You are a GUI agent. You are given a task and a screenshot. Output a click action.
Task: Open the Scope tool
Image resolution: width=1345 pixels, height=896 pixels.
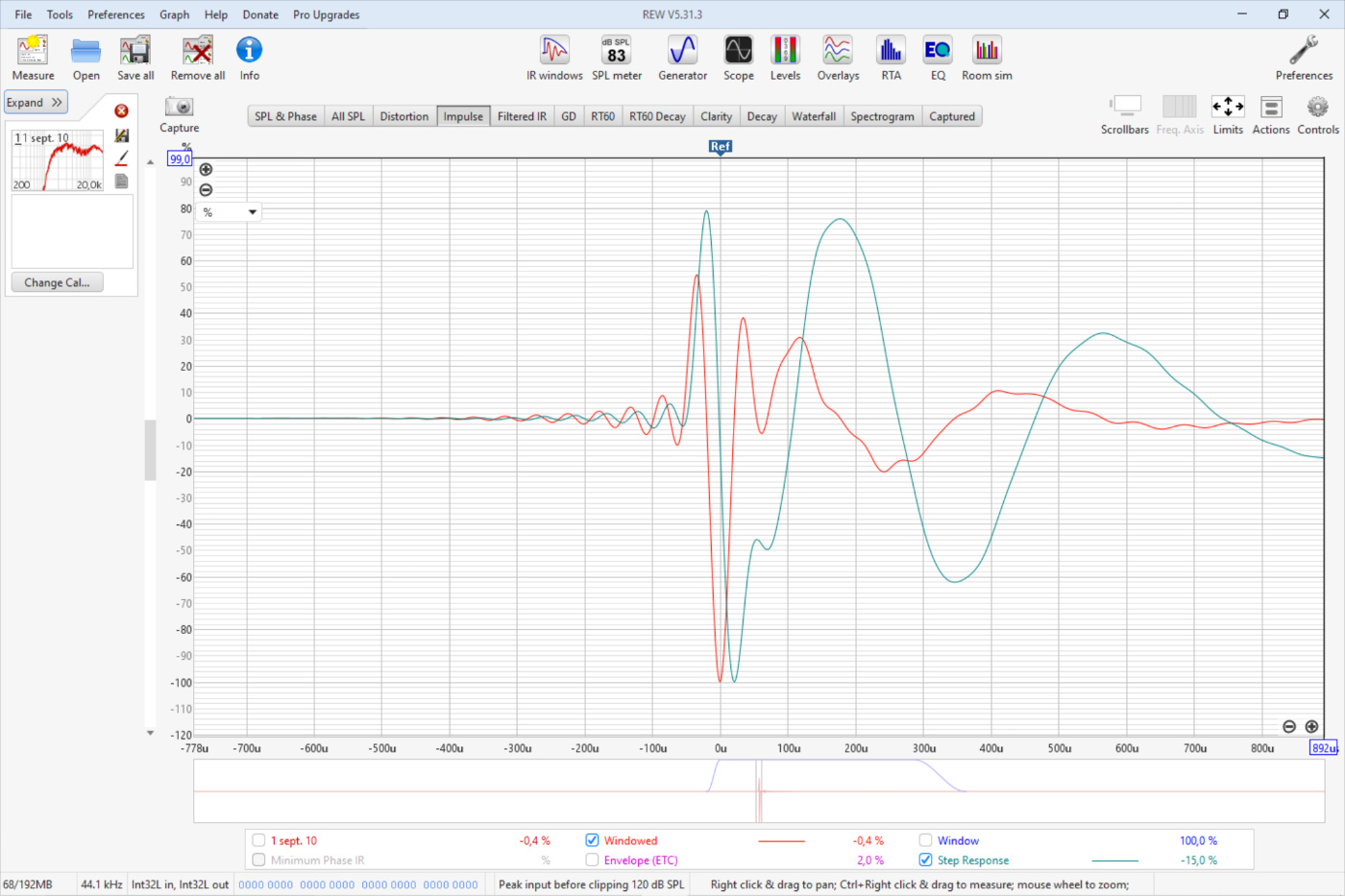point(738,58)
